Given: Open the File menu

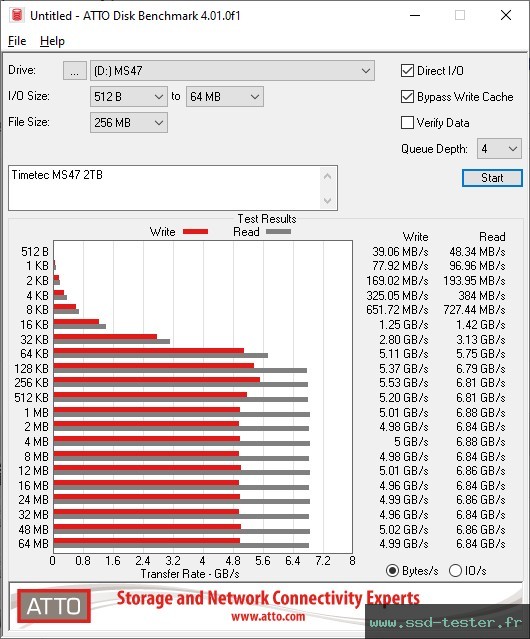Looking at the screenshot, I should coord(17,41).
